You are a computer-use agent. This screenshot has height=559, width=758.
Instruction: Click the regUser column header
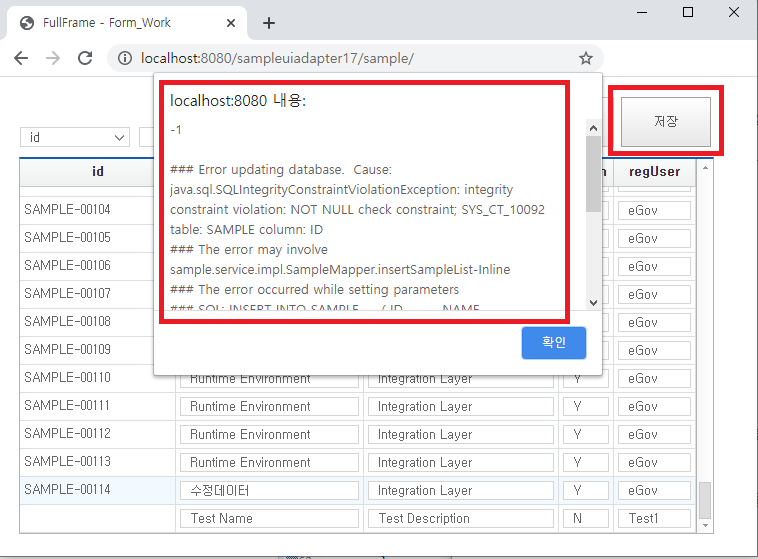tap(654, 172)
